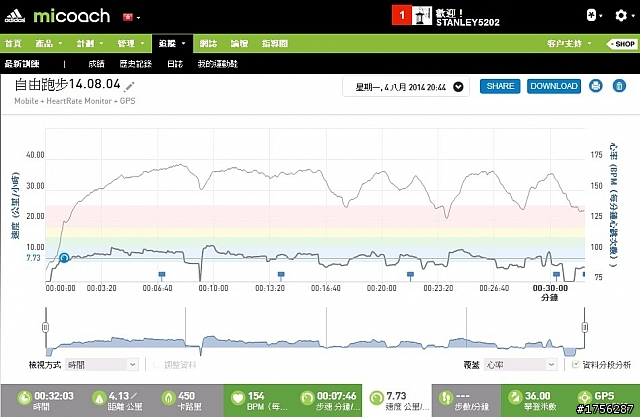Open the SHOP tag link
The width and height of the screenshot is (640, 417).
click(622, 44)
